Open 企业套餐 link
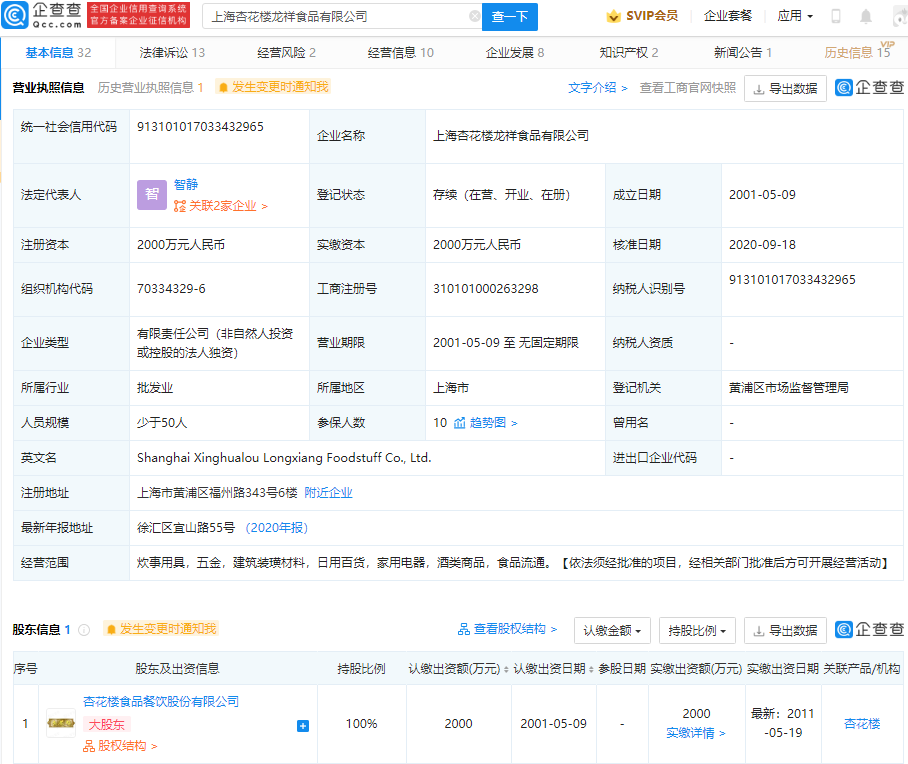This screenshot has height=764, width=908. coord(728,16)
